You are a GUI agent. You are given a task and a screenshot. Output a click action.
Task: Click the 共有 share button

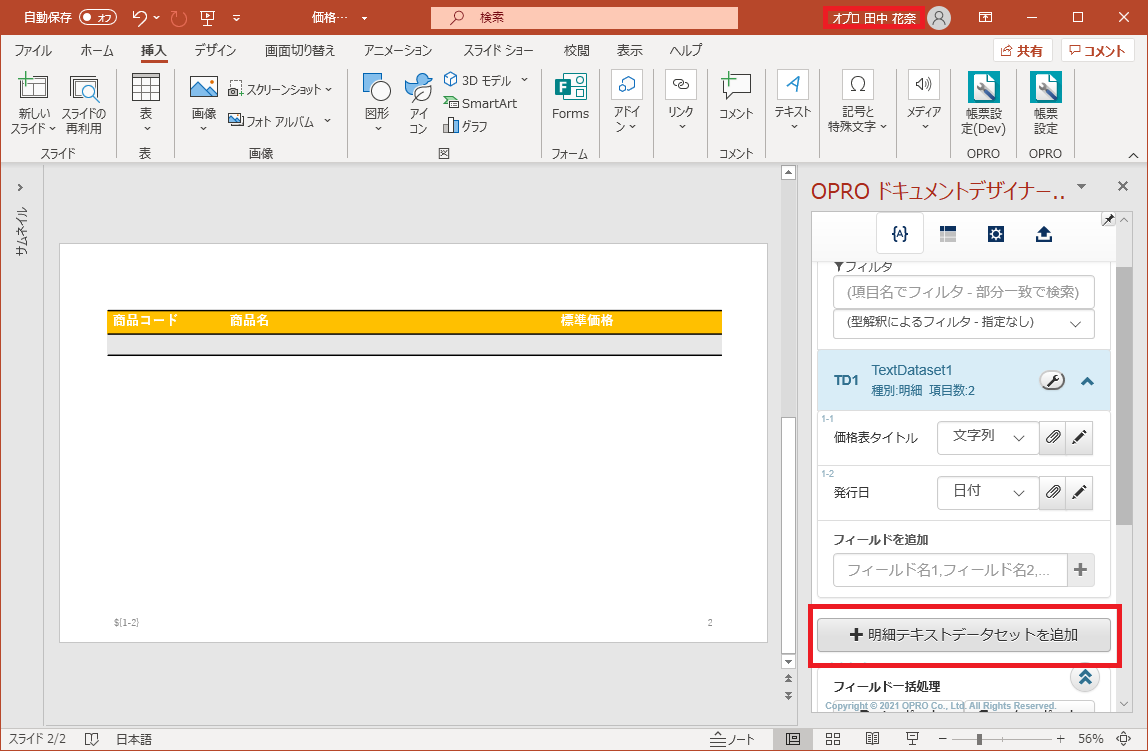coord(1022,50)
